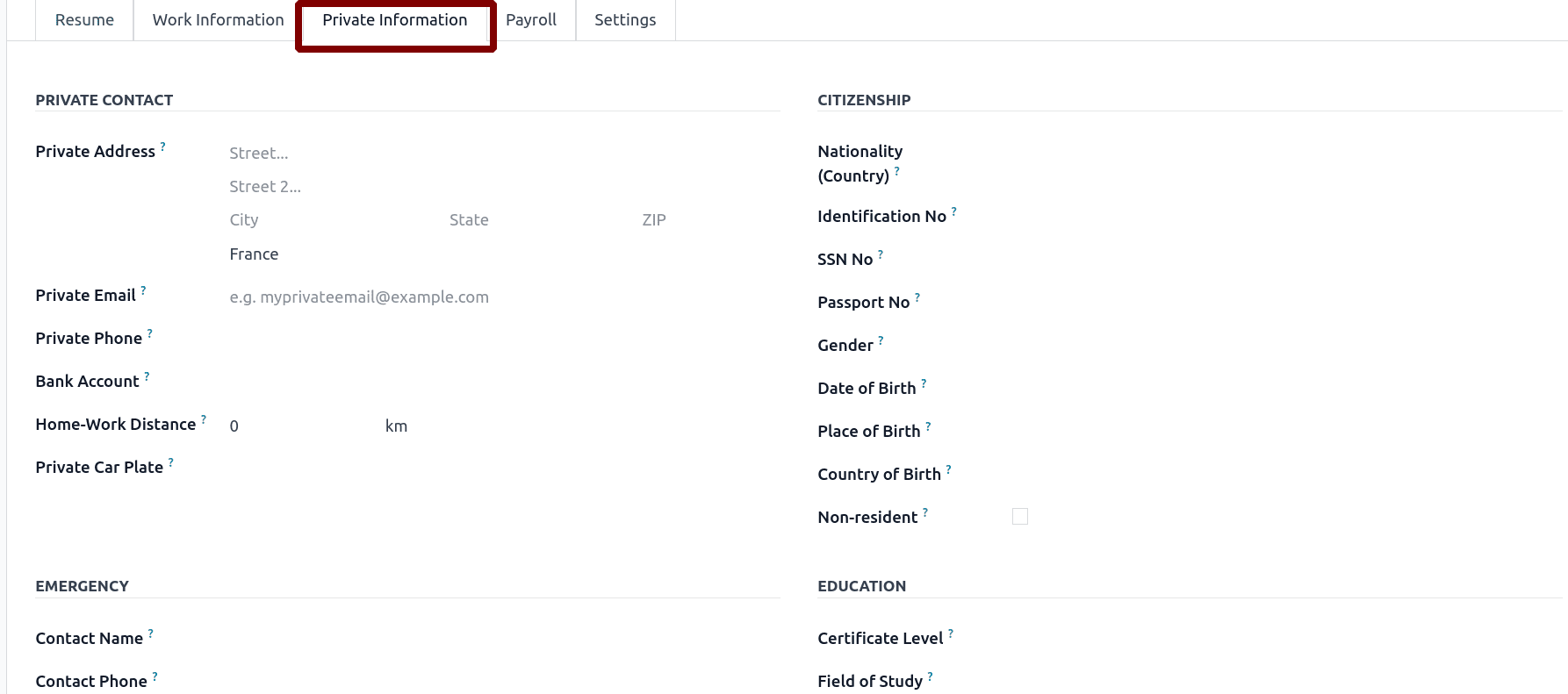Viewport: 1568px width, 694px height.
Task: Show help tooltip for Bank Account
Action: (147, 376)
